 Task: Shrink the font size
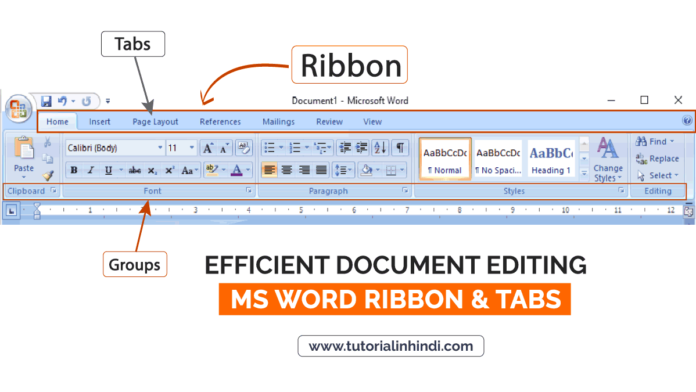tap(224, 148)
